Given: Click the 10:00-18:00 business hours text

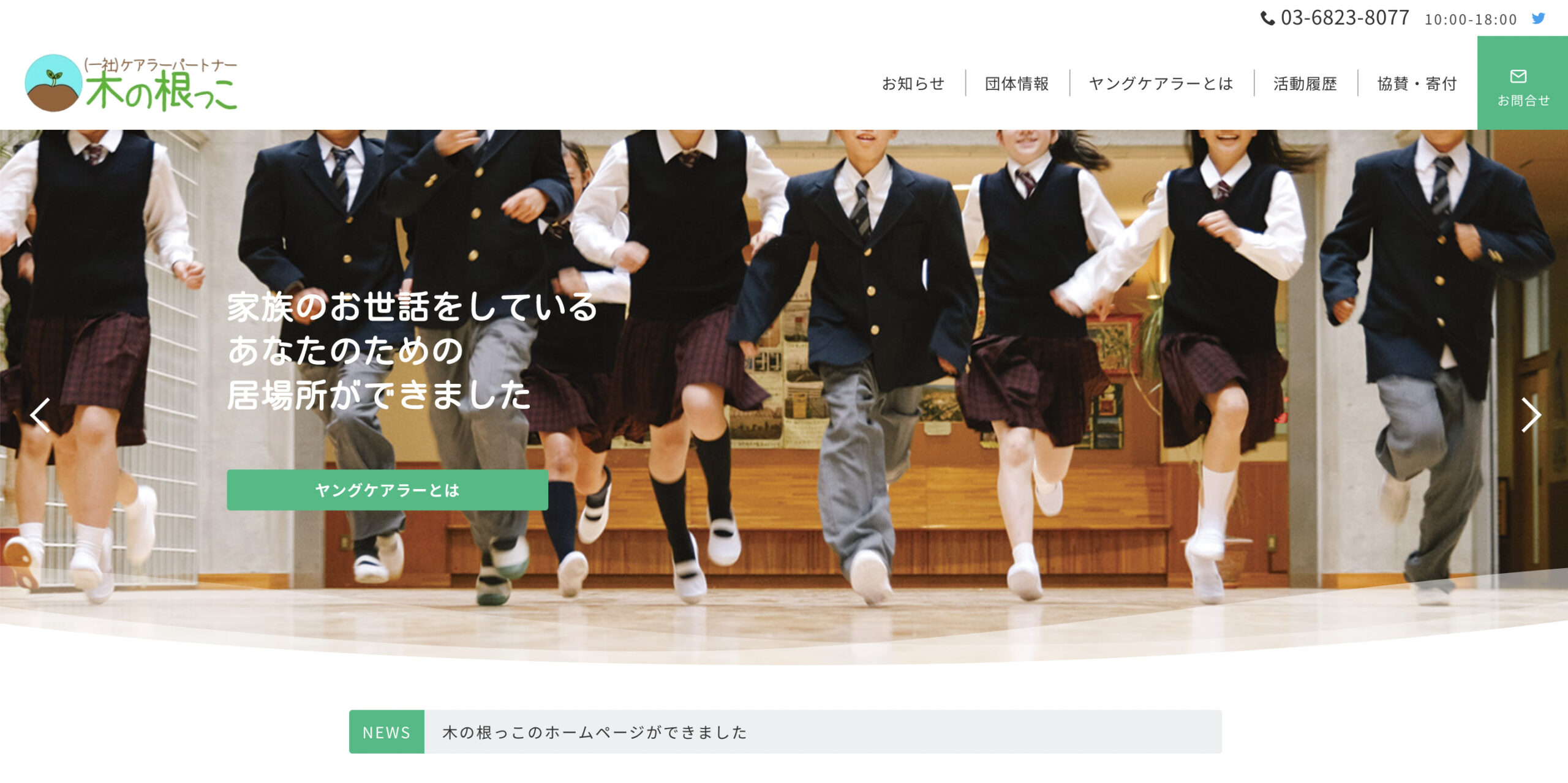Looking at the screenshot, I should click(1470, 20).
